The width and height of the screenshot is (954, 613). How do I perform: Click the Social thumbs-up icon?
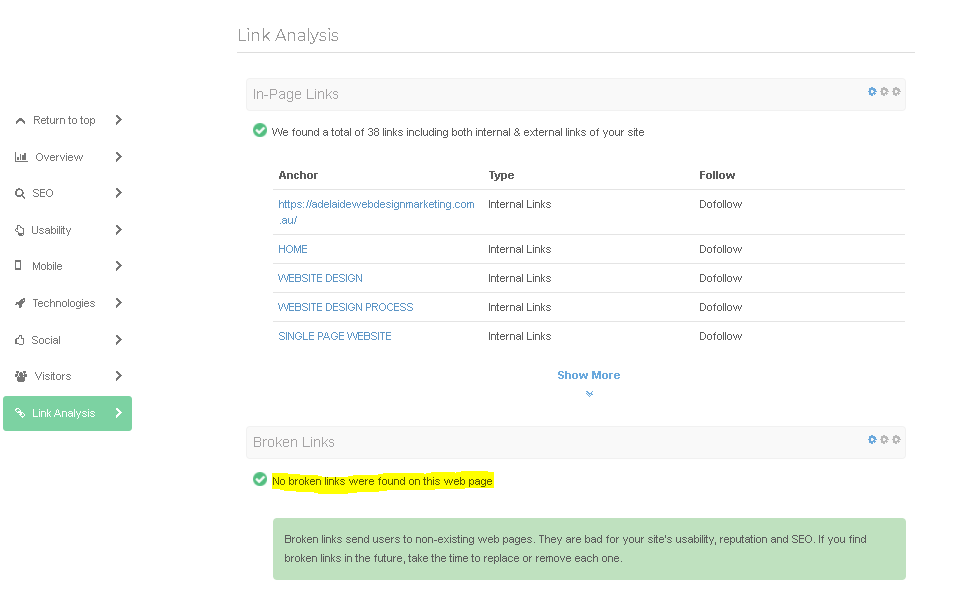click(x=20, y=340)
